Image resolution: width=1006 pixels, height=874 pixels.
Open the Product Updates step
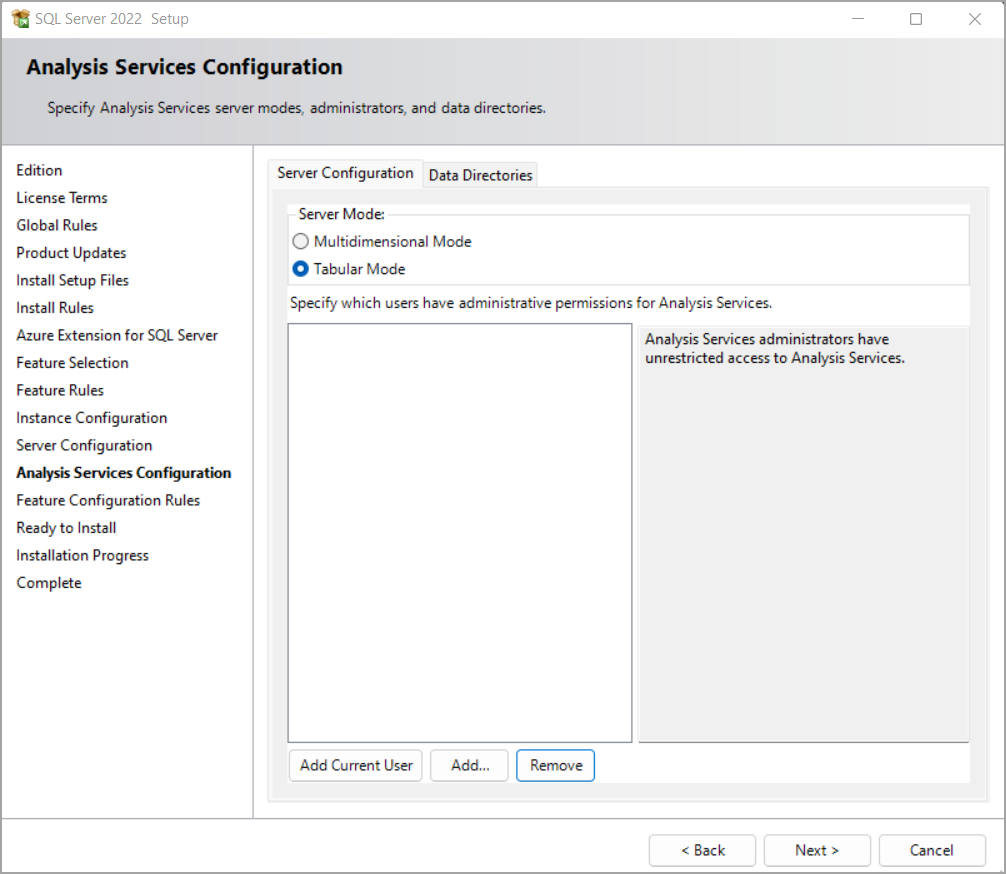[x=71, y=252]
